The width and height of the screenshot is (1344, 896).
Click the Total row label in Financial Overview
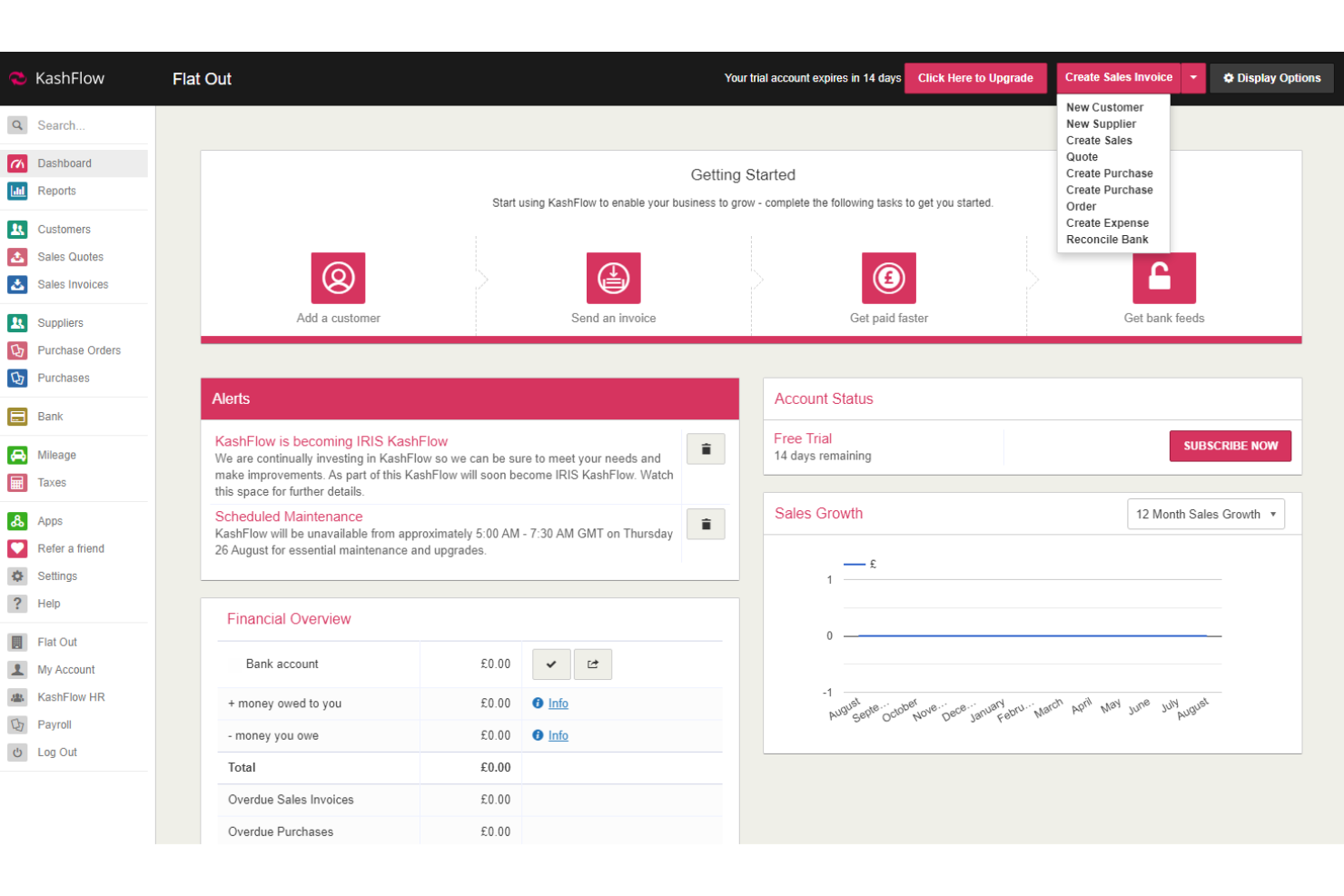tap(242, 768)
